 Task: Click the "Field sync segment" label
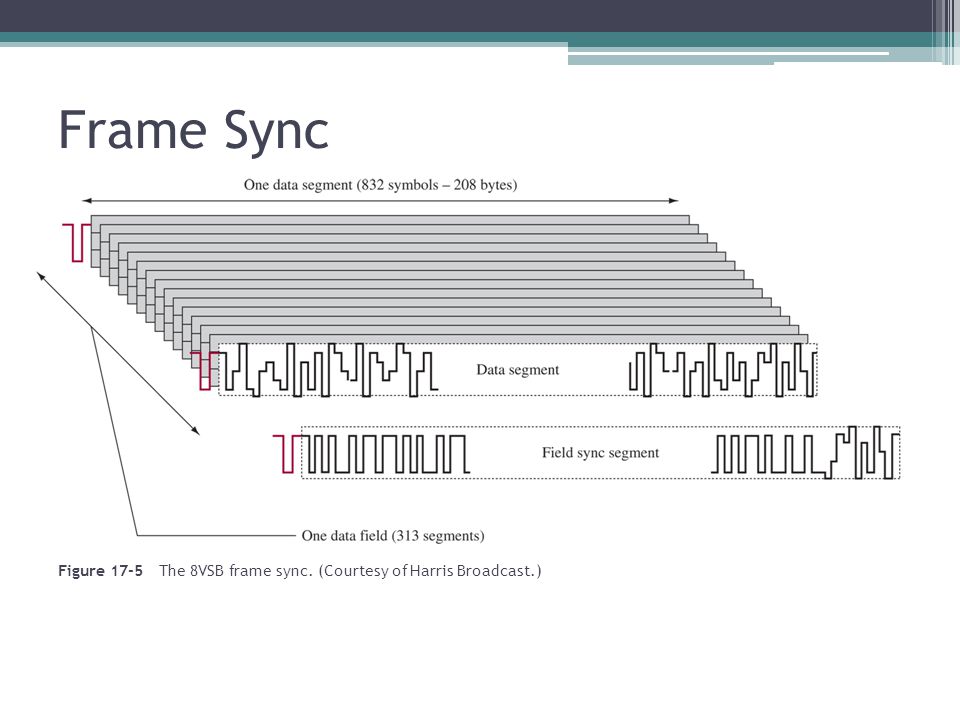pos(600,452)
